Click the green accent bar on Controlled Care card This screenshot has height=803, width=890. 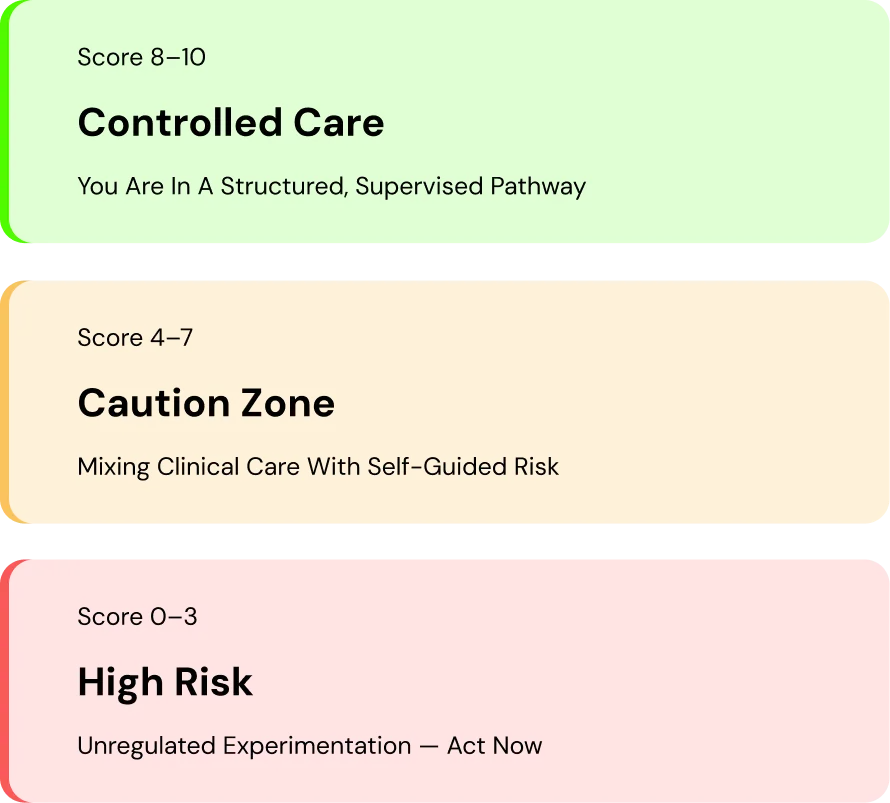pos(5,122)
